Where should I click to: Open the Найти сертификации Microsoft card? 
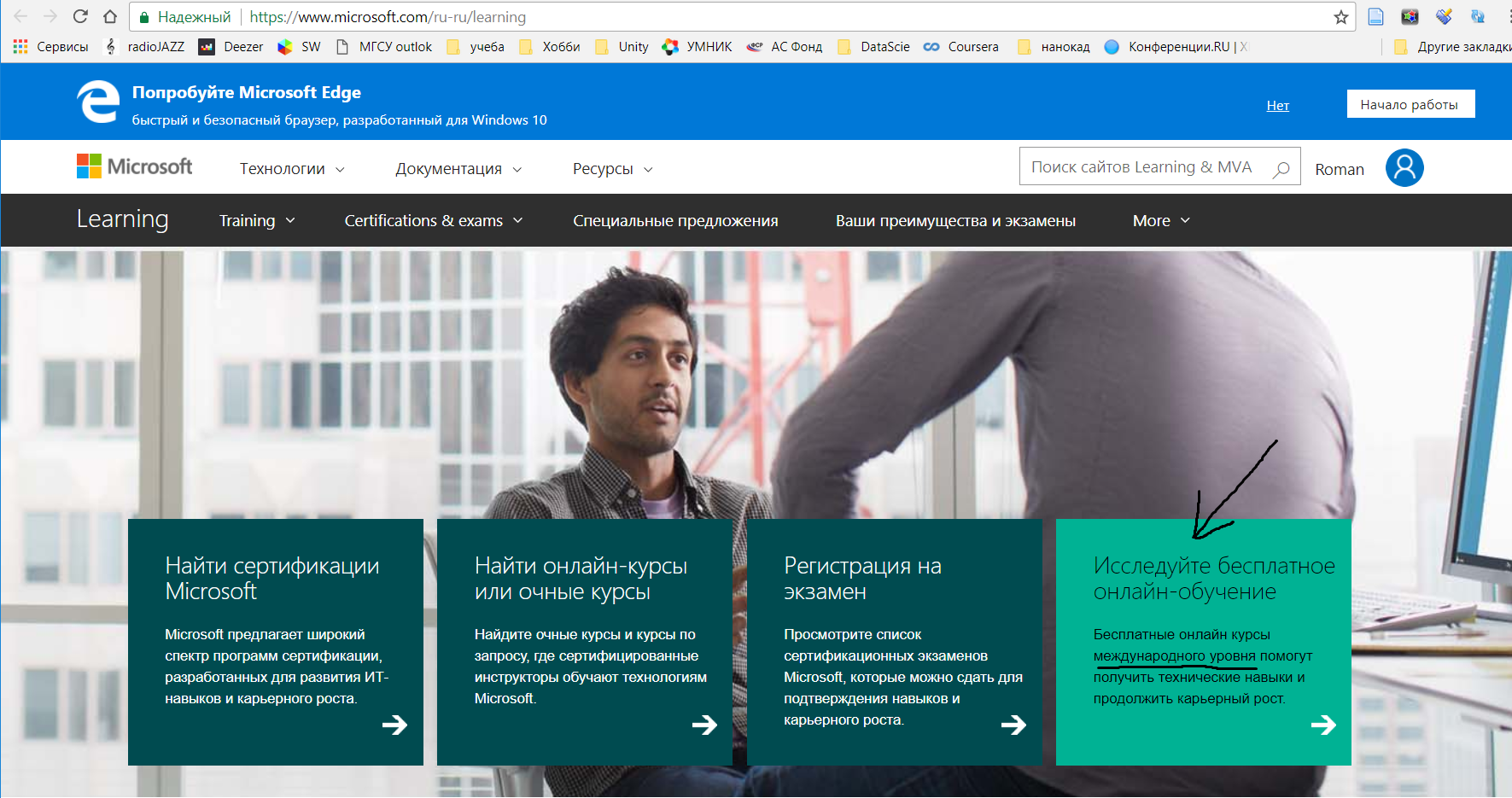click(276, 642)
